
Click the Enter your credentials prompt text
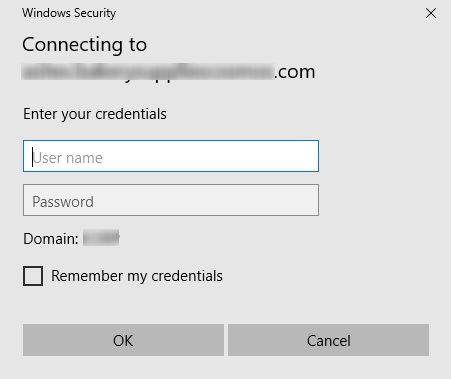point(95,114)
